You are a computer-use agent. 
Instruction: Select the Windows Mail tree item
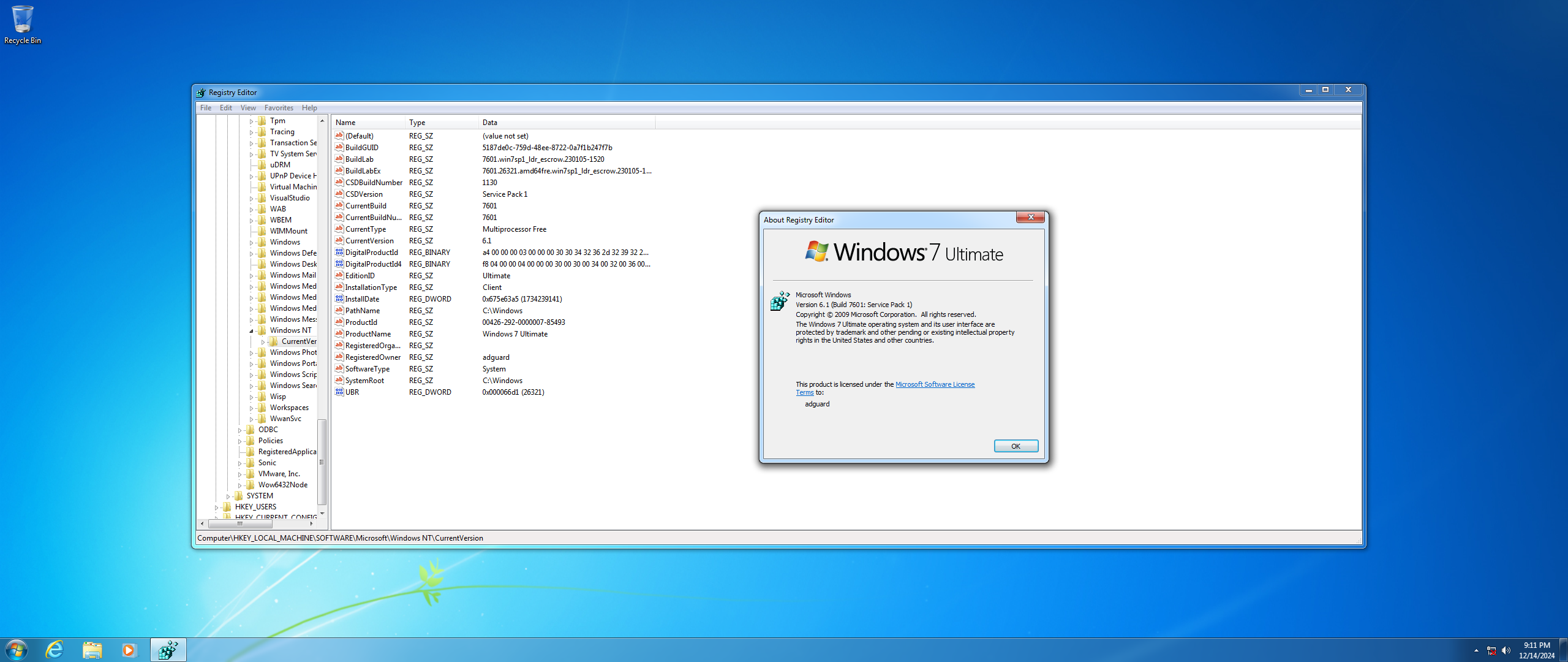click(293, 275)
